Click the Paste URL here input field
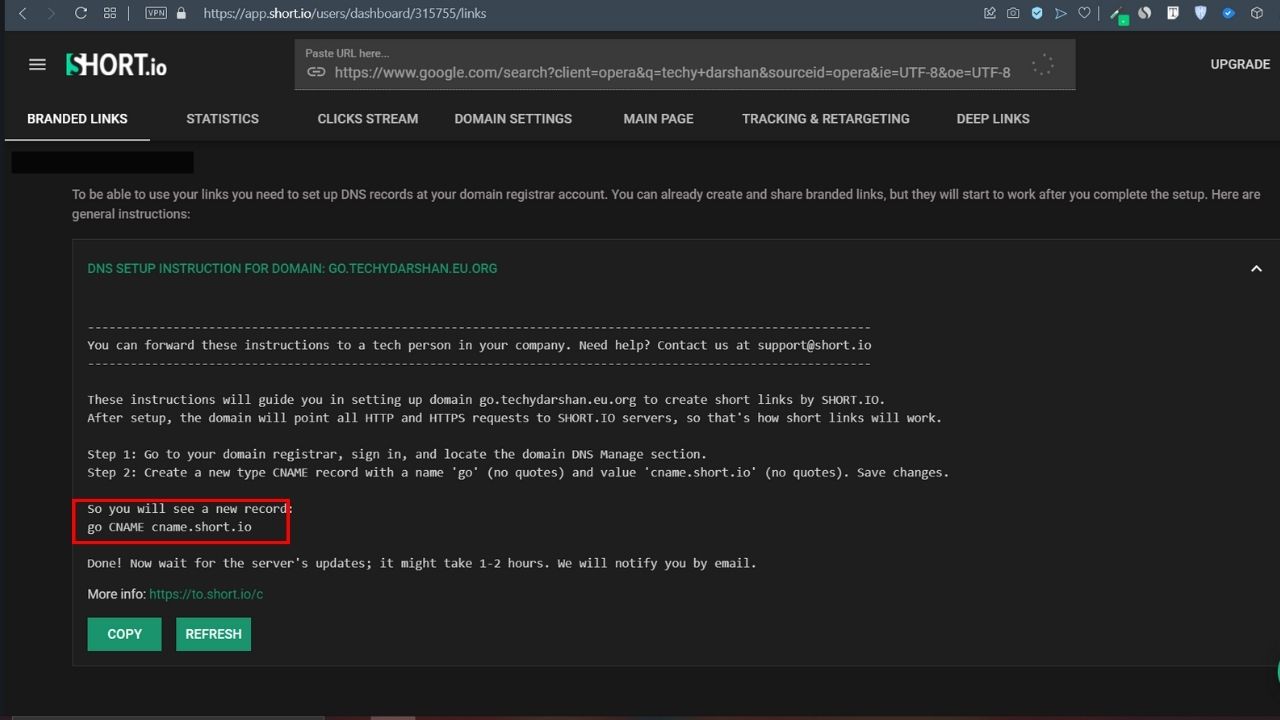Image resolution: width=1280 pixels, height=720 pixels. point(685,64)
